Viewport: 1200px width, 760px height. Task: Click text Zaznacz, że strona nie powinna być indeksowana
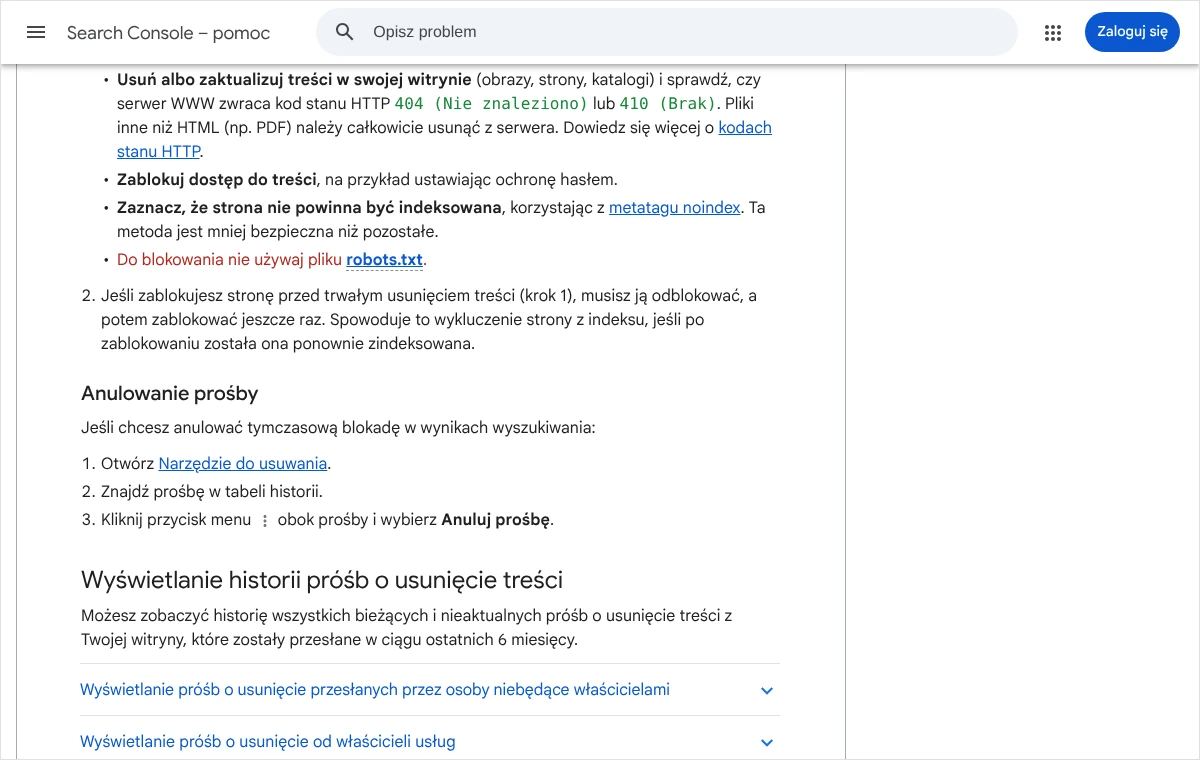tap(309, 208)
